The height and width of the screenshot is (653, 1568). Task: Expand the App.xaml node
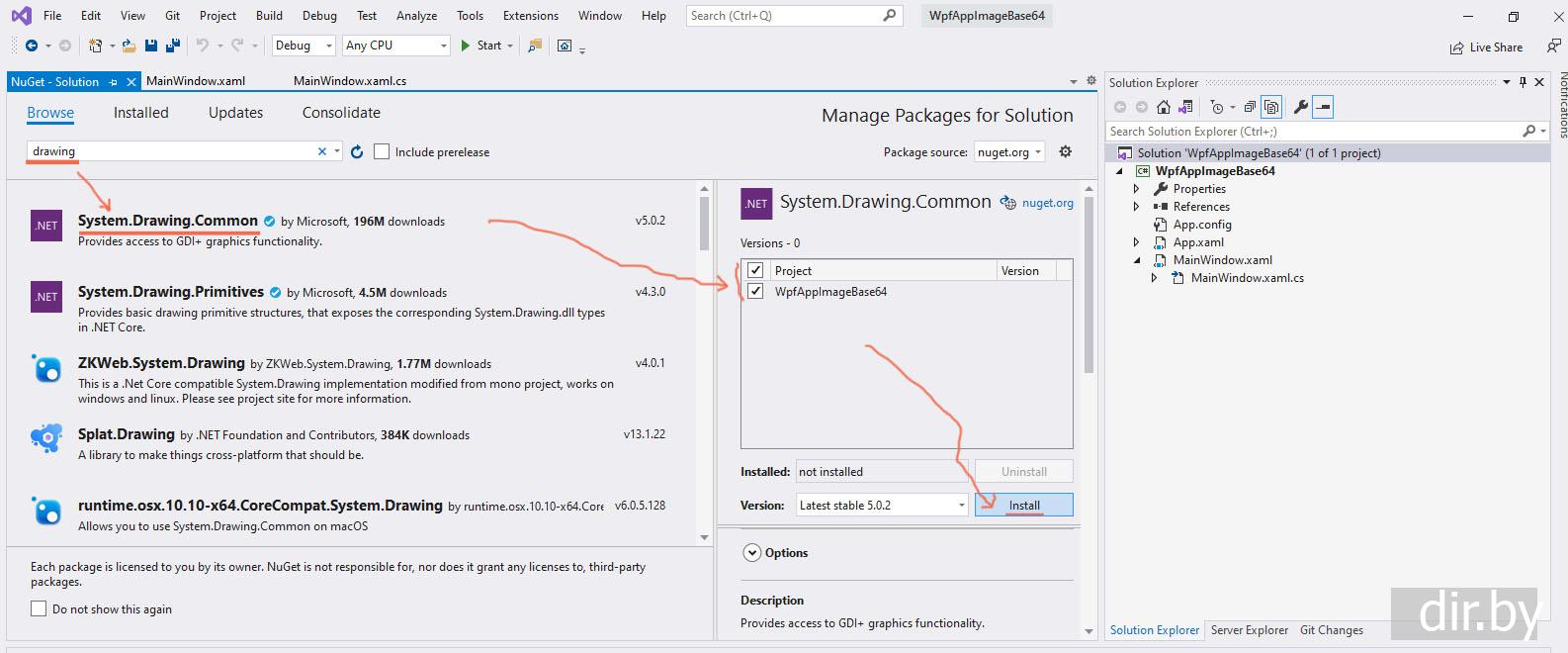click(1136, 242)
